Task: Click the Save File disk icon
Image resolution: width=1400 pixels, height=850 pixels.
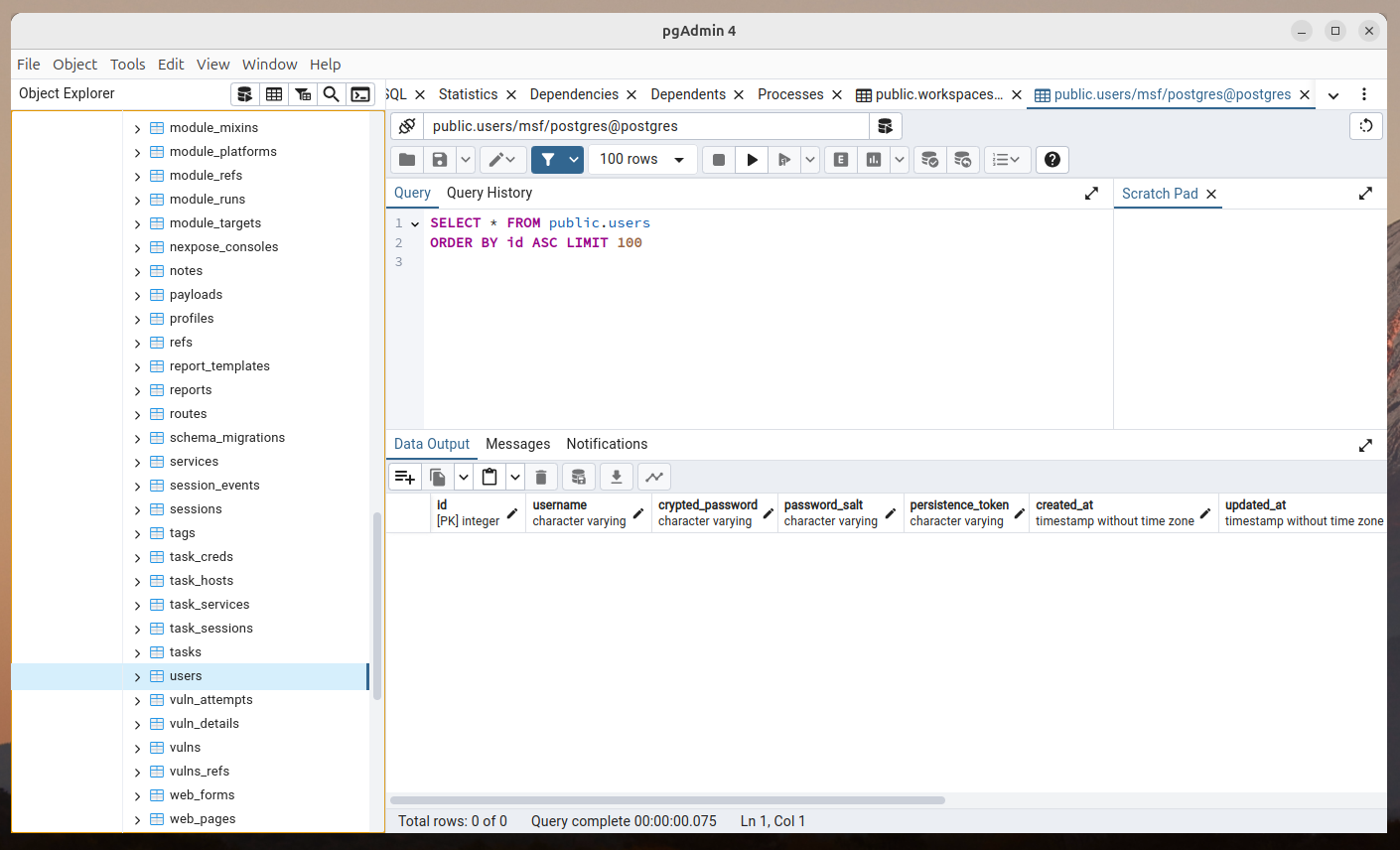Action: pos(440,160)
